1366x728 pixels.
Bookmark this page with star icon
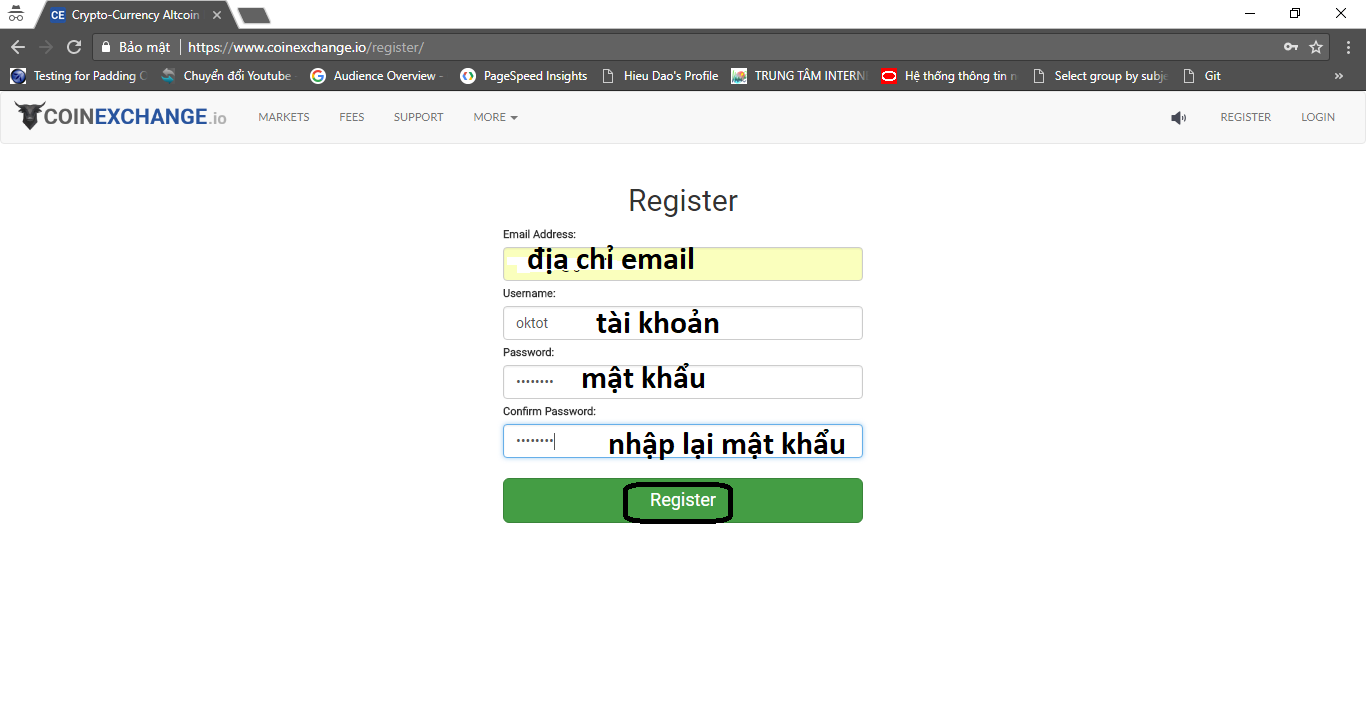click(1316, 47)
